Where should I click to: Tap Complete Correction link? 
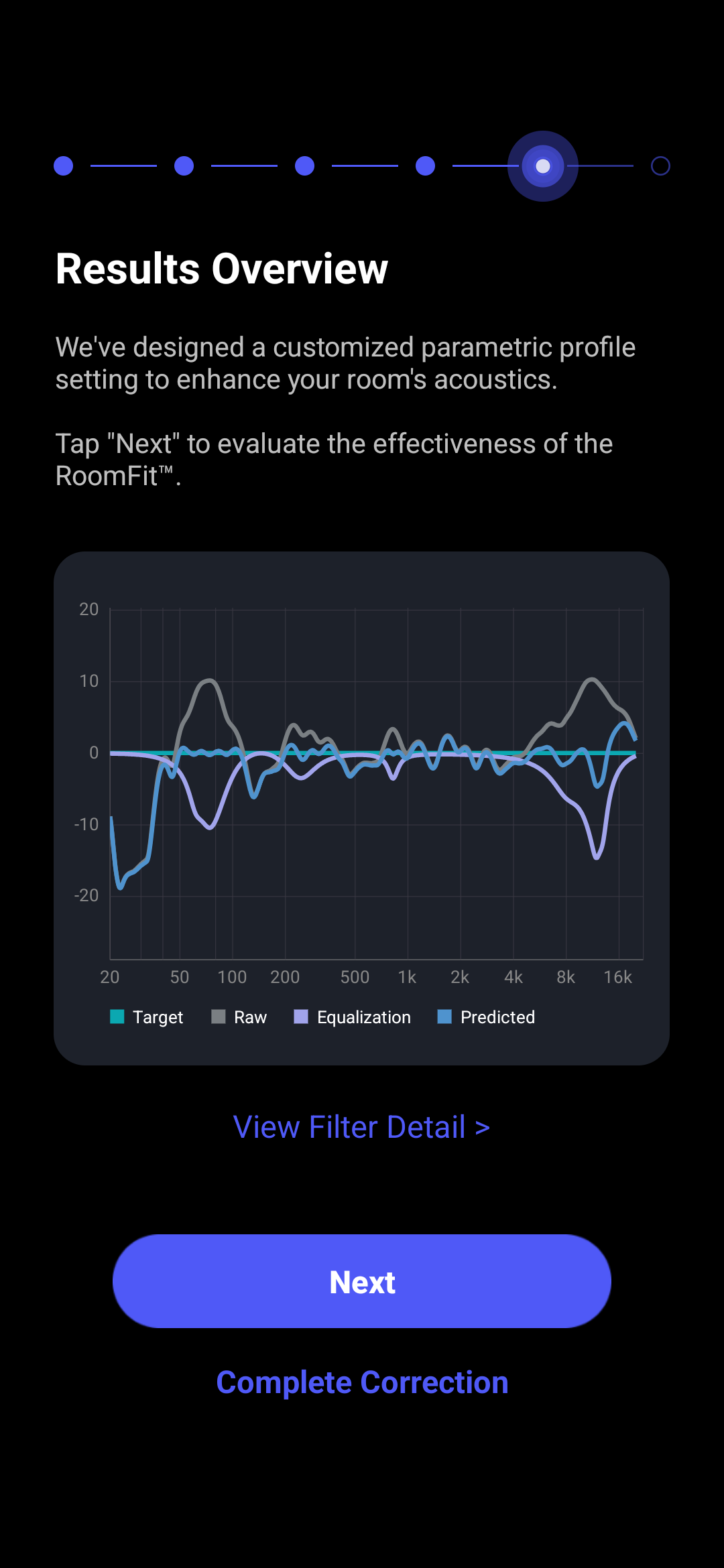(362, 1382)
